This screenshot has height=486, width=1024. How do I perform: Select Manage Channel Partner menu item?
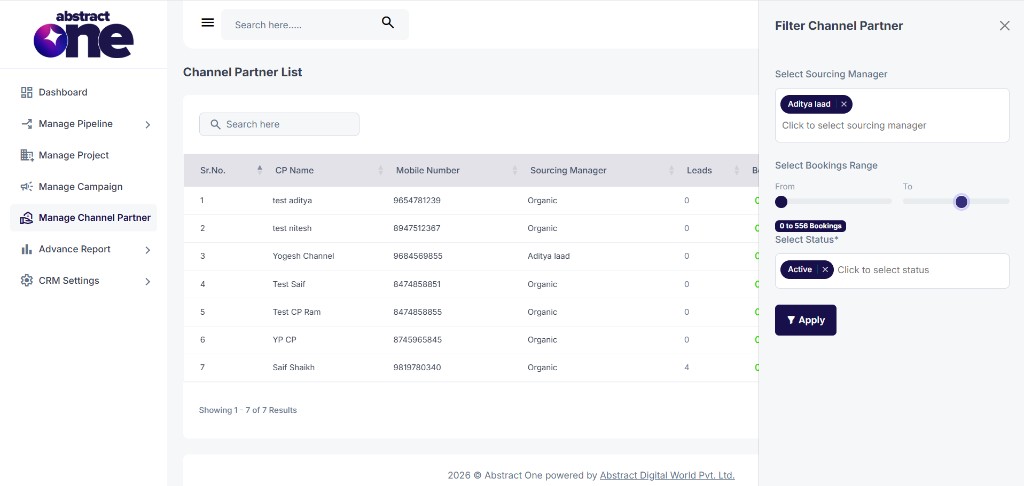pyautogui.click(x=95, y=218)
